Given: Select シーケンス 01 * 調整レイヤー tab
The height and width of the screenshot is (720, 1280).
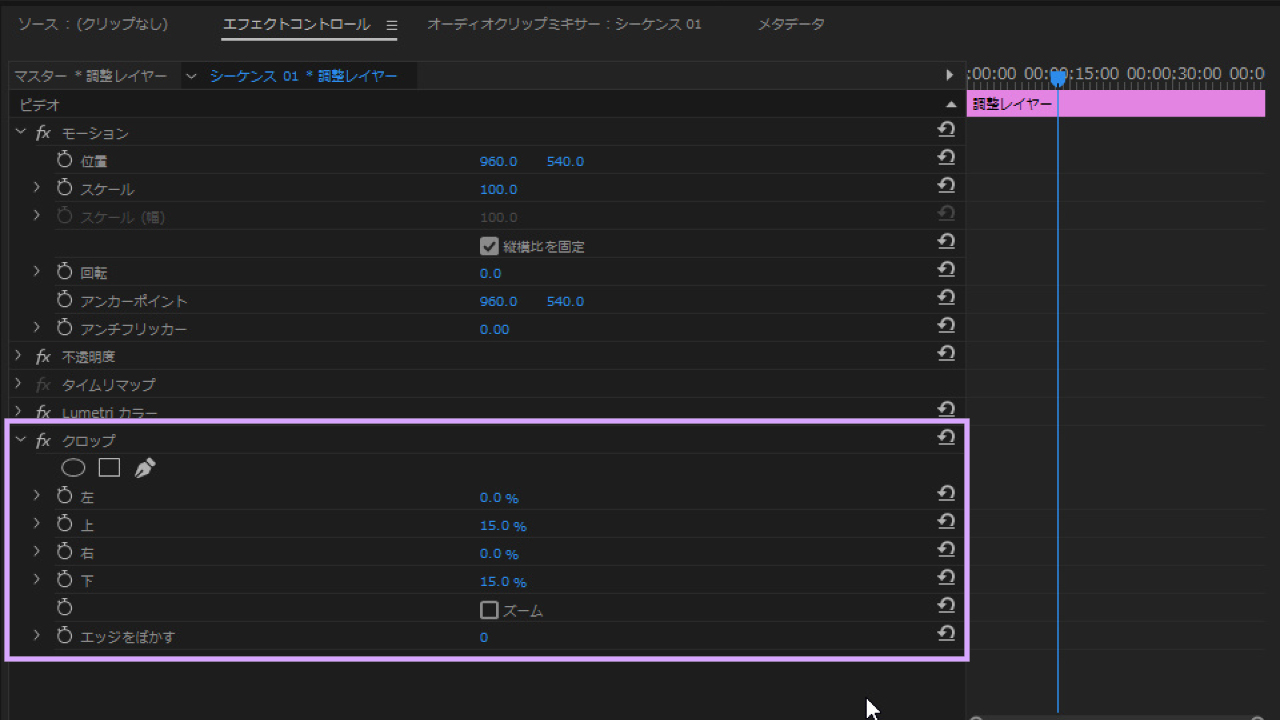Looking at the screenshot, I should [303, 76].
